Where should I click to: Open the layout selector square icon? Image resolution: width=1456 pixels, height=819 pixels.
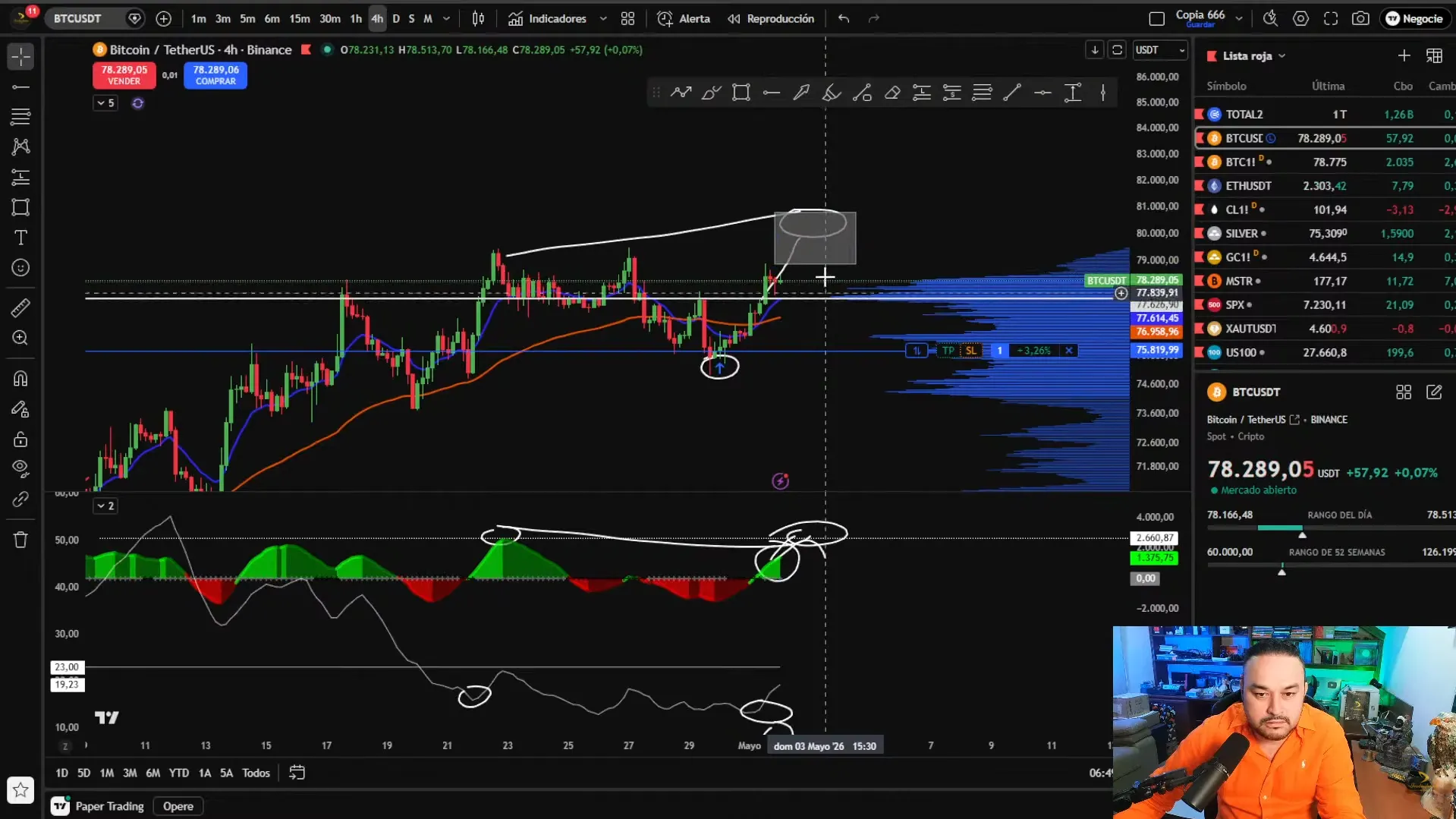pos(1156,18)
